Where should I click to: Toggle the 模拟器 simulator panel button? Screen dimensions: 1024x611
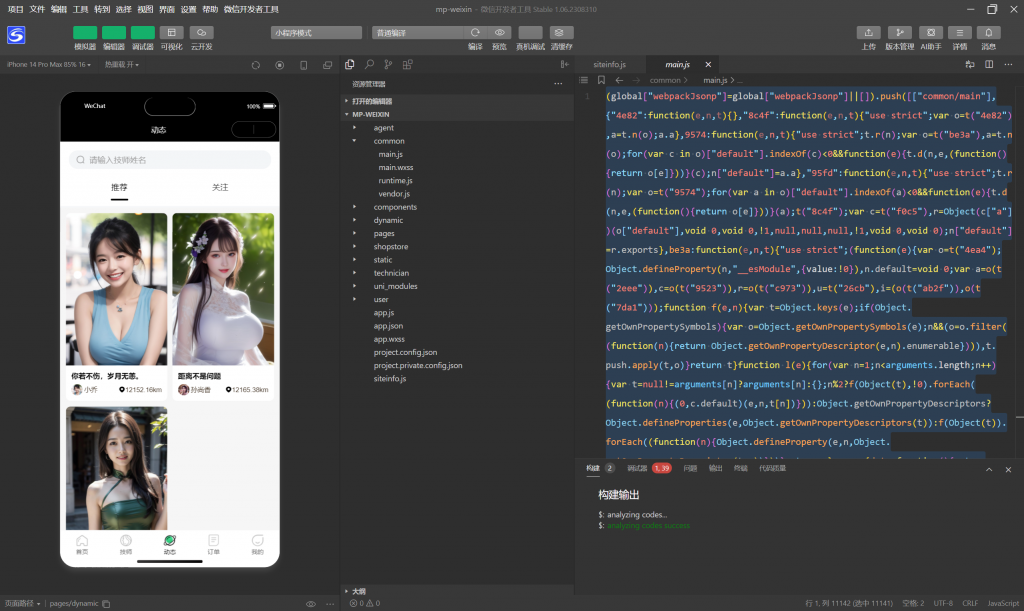coord(85,33)
